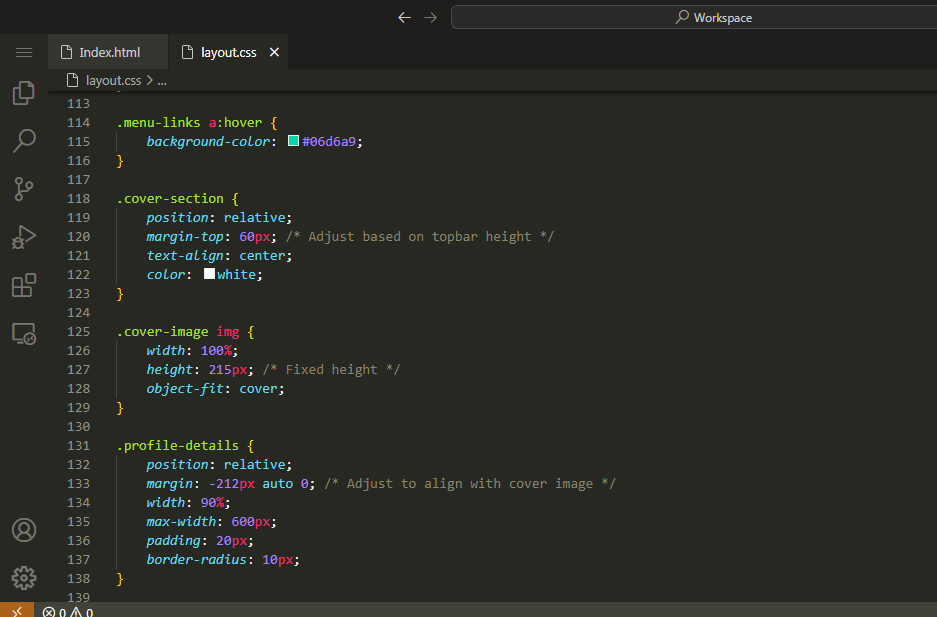Screen dimensions: 937x617
Task: Close the layout.css tab
Action: click(x=274, y=53)
